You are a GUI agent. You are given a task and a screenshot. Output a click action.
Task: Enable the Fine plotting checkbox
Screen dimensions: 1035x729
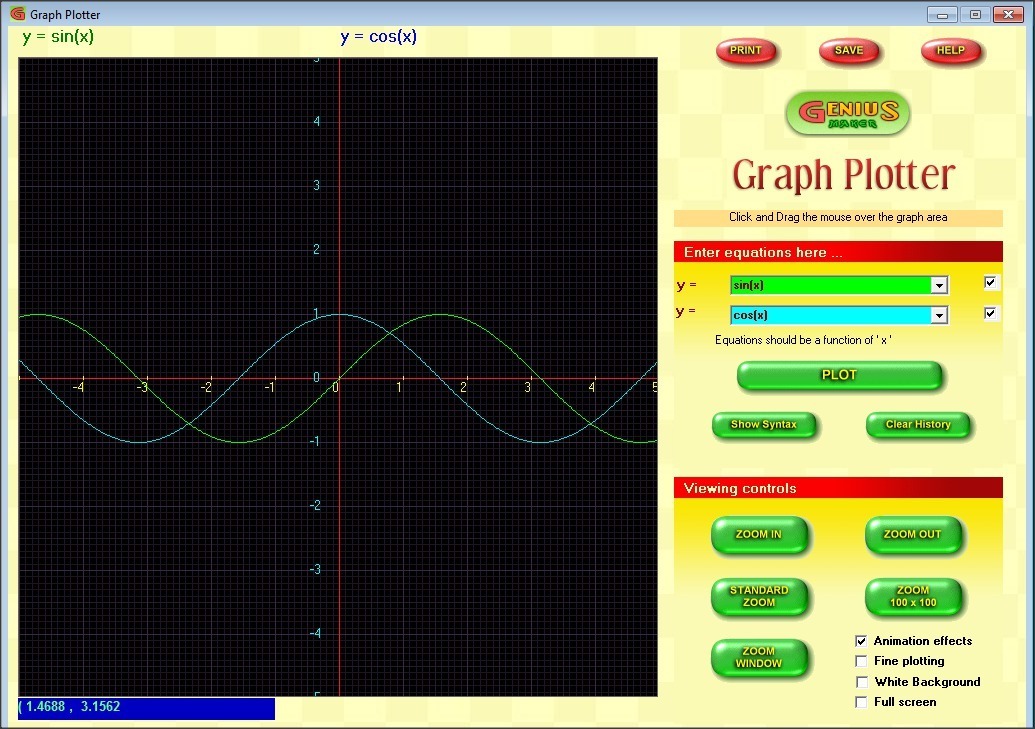(861, 661)
